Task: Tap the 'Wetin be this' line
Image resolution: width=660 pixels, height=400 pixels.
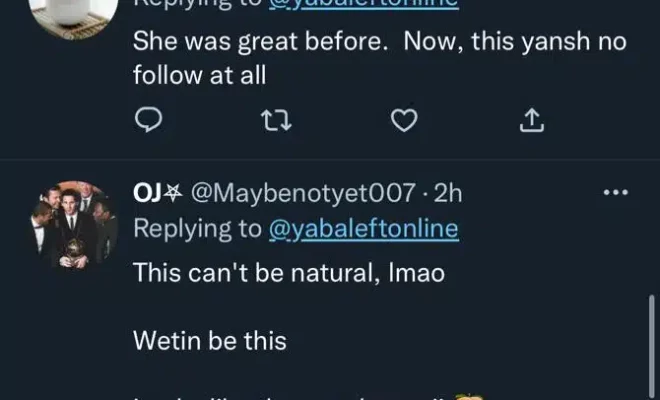Action: click(x=210, y=340)
